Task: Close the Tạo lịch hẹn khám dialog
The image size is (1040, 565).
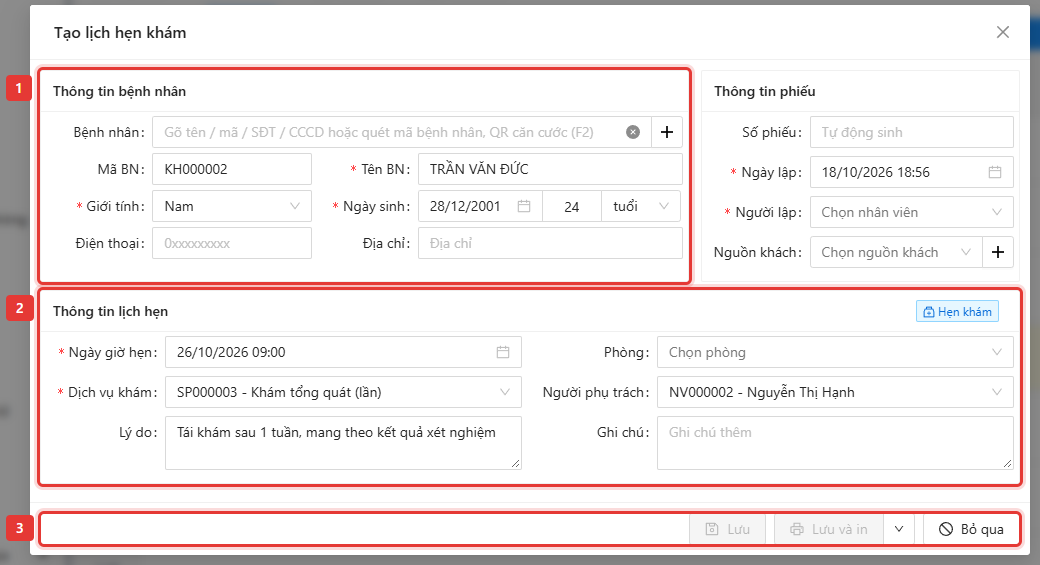Action: [1003, 32]
